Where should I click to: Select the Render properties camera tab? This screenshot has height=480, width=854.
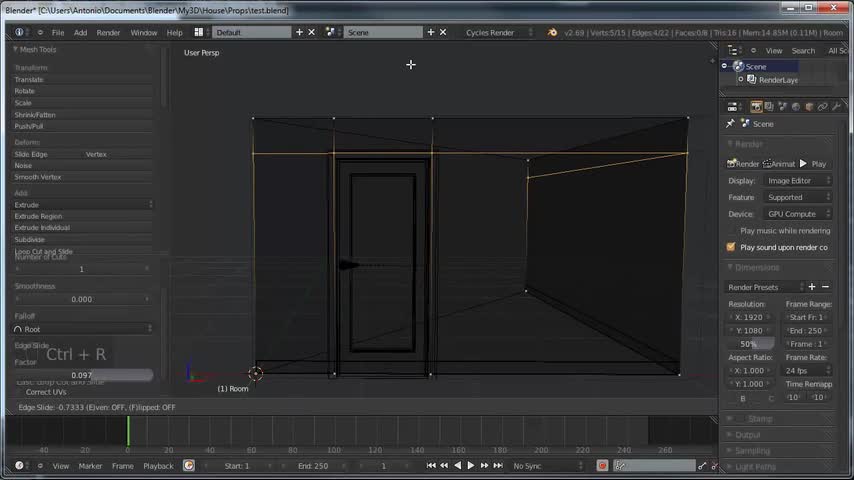point(755,107)
